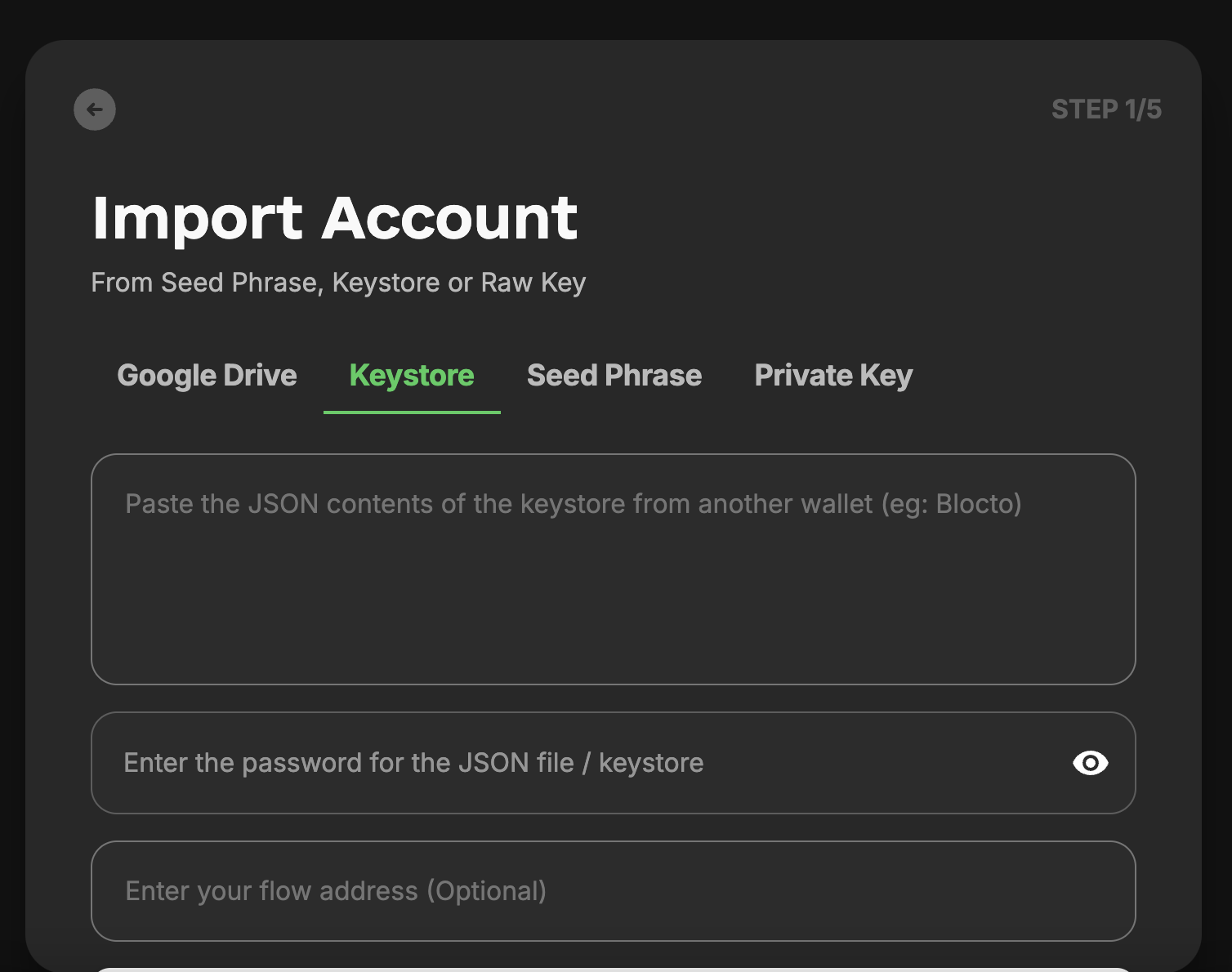
Task: Toggle password visibility with the eye icon
Action: coord(1090,763)
